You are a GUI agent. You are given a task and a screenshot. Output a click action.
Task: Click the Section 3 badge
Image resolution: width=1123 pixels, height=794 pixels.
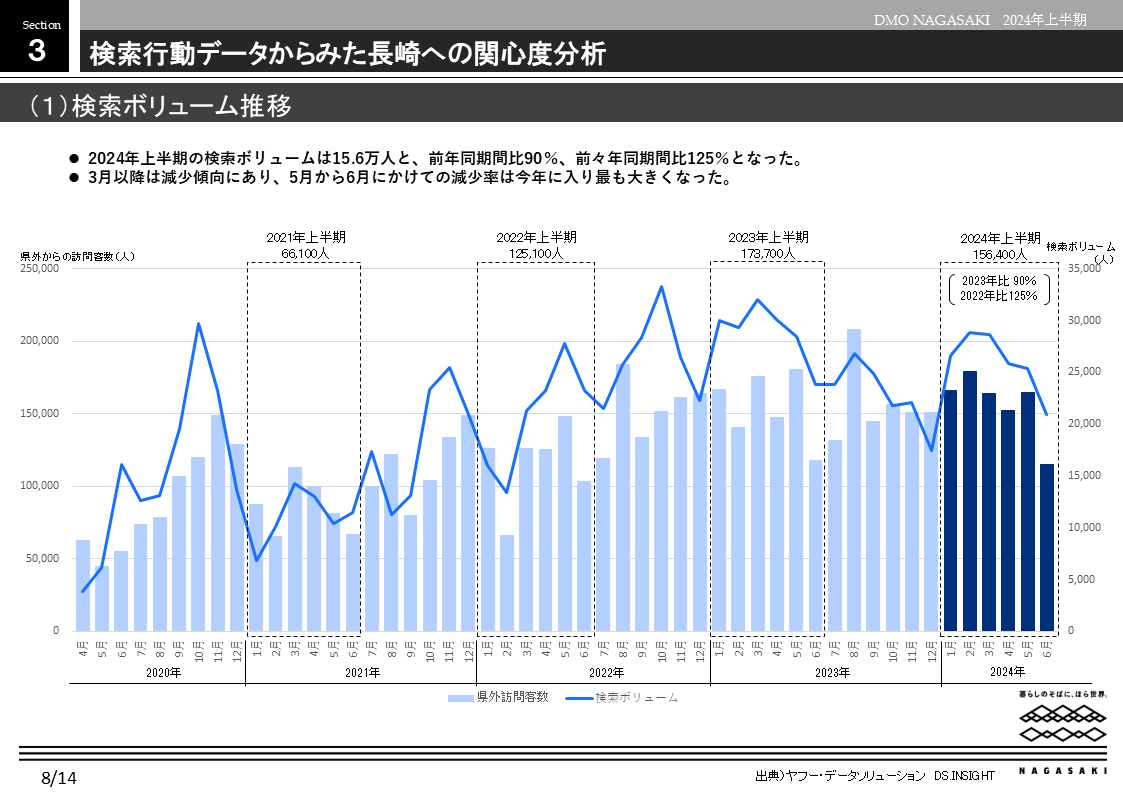34,36
